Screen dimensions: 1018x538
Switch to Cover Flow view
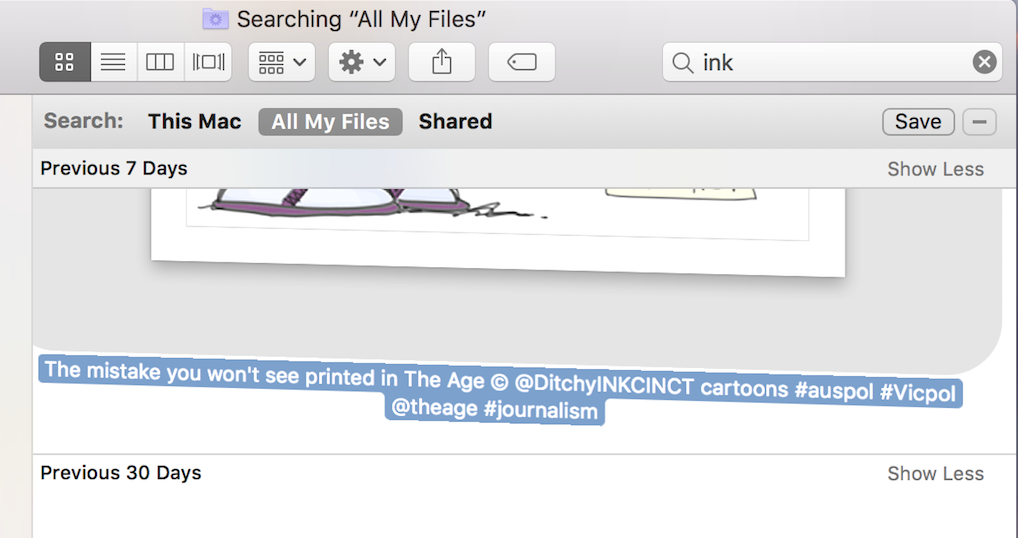(208, 62)
